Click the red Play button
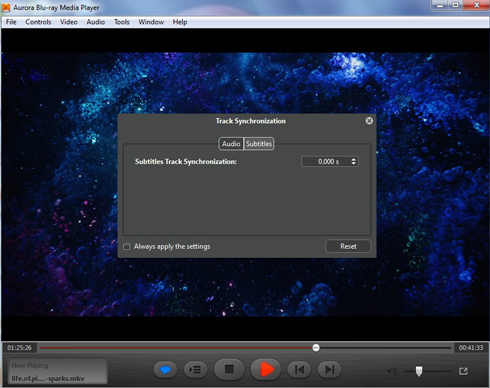The image size is (490, 388). [266, 369]
